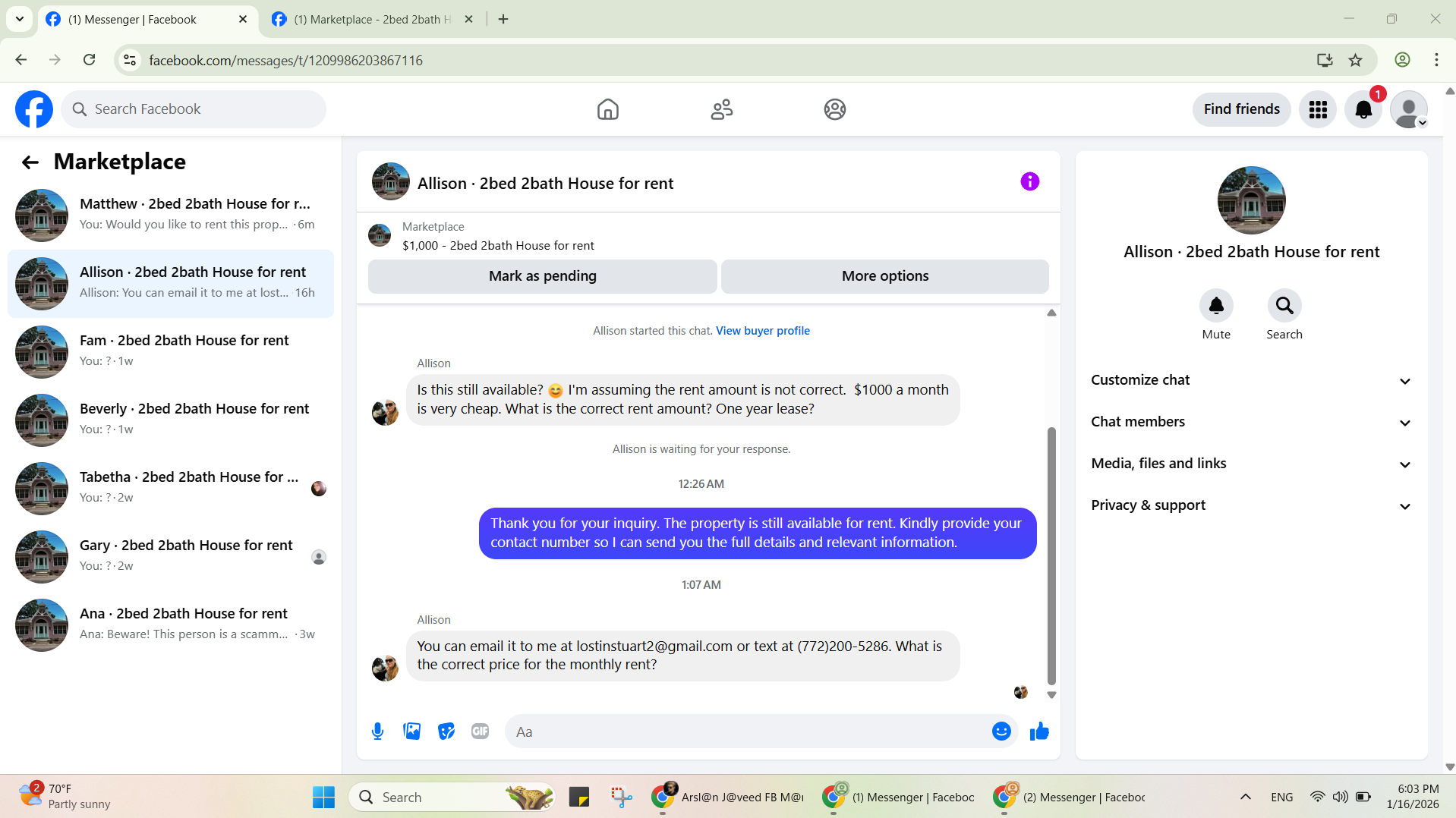
Task: Send a voice clip microphone icon
Action: (x=377, y=731)
